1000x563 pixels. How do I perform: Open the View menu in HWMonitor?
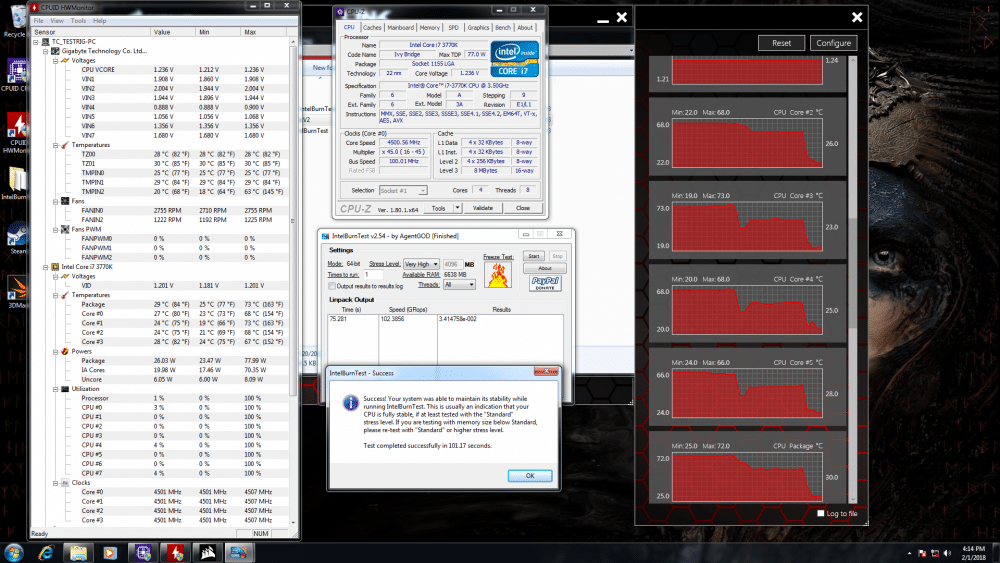pos(57,20)
